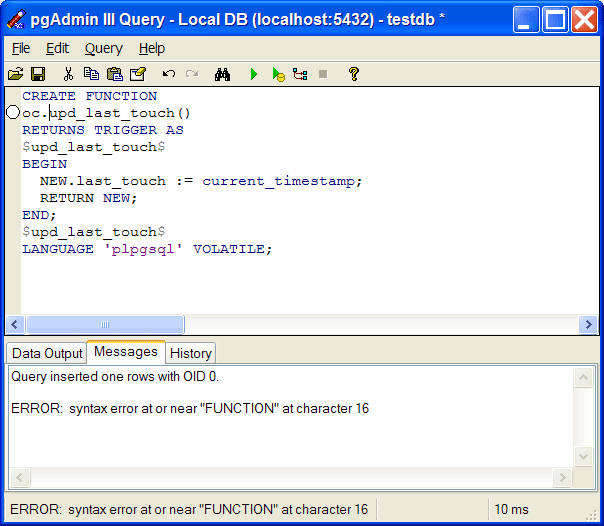Open help with the question mark icon
This screenshot has width=604, height=526.
point(353,74)
